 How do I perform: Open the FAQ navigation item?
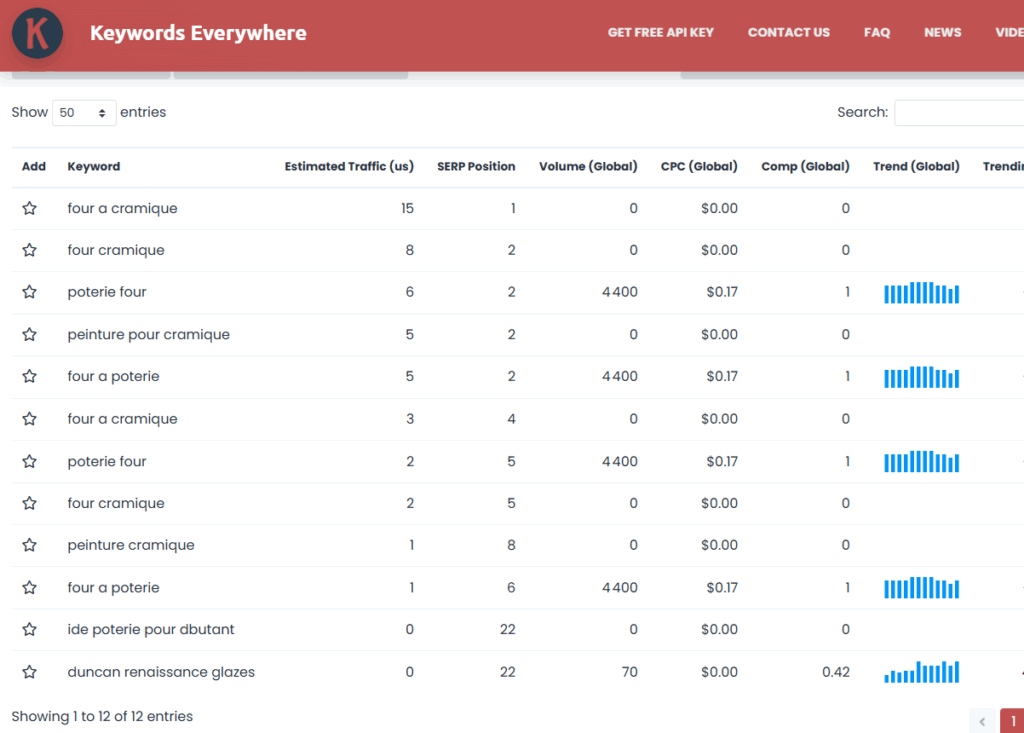876,33
